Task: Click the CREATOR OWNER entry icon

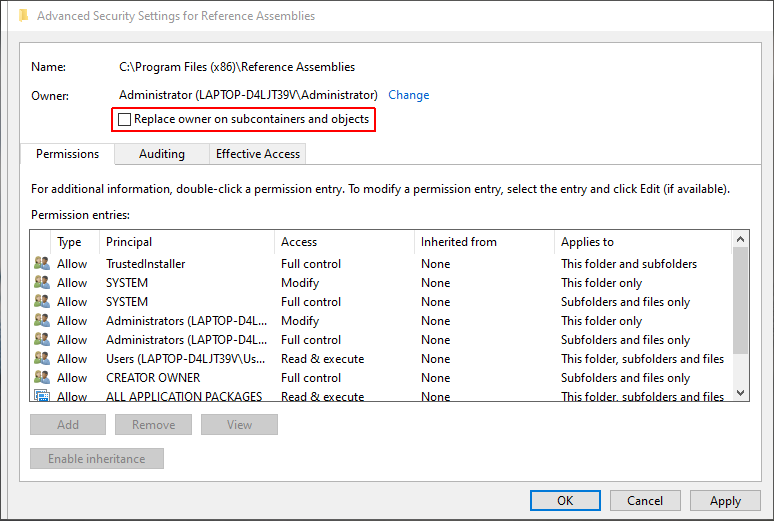Action: (x=41, y=378)
